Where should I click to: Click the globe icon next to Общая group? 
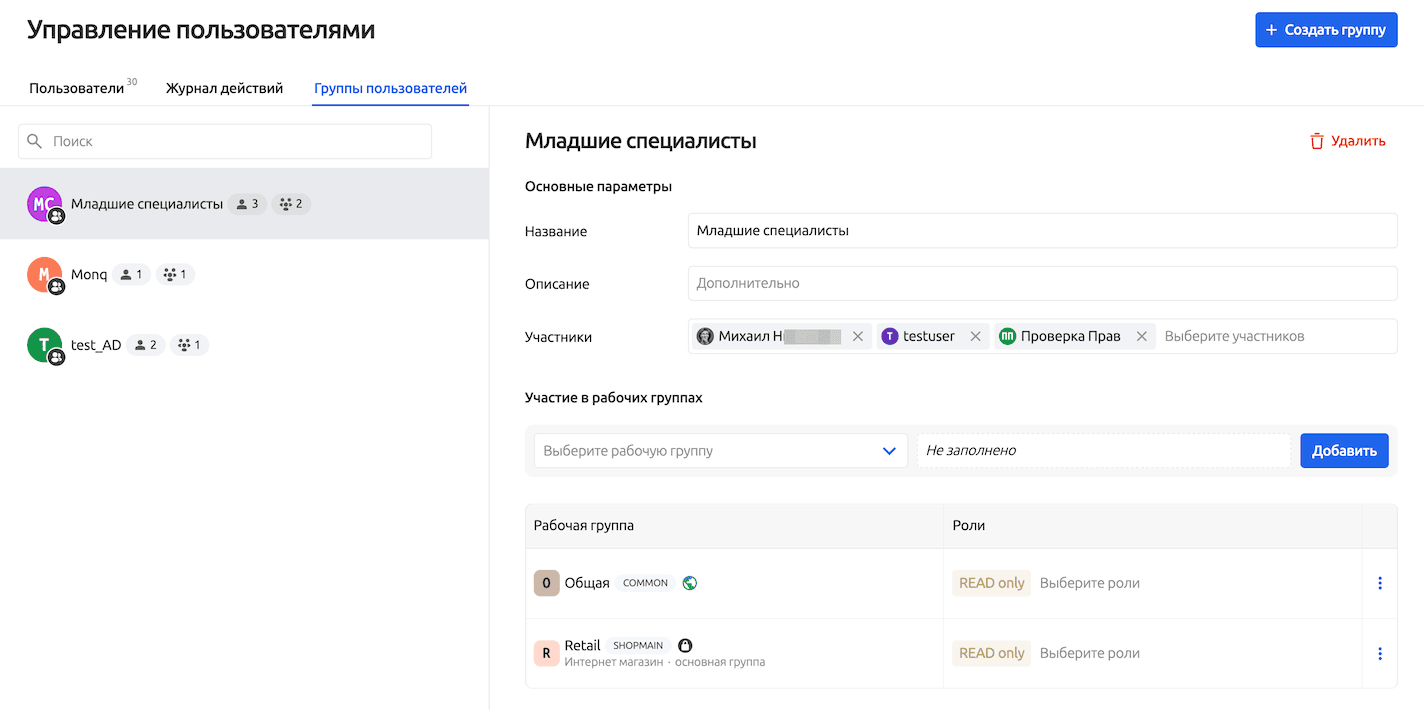click(x=689, y=581)
